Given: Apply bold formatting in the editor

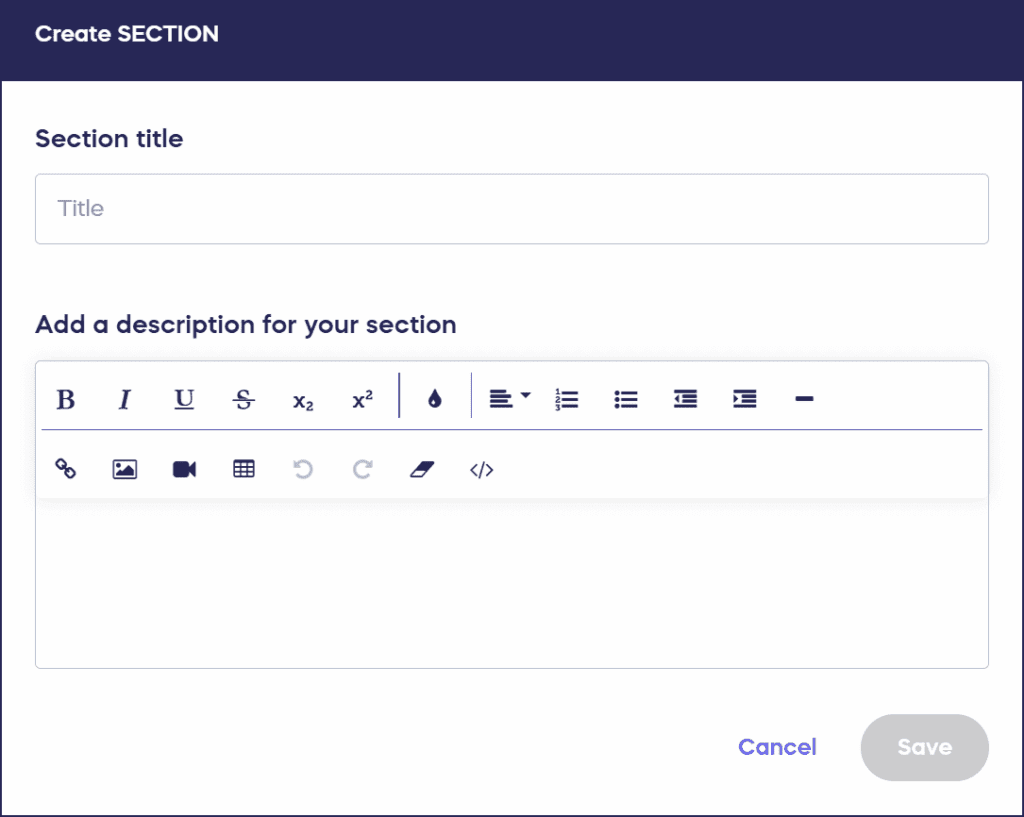Looking at the screenshot, I should tap(65, 399).
